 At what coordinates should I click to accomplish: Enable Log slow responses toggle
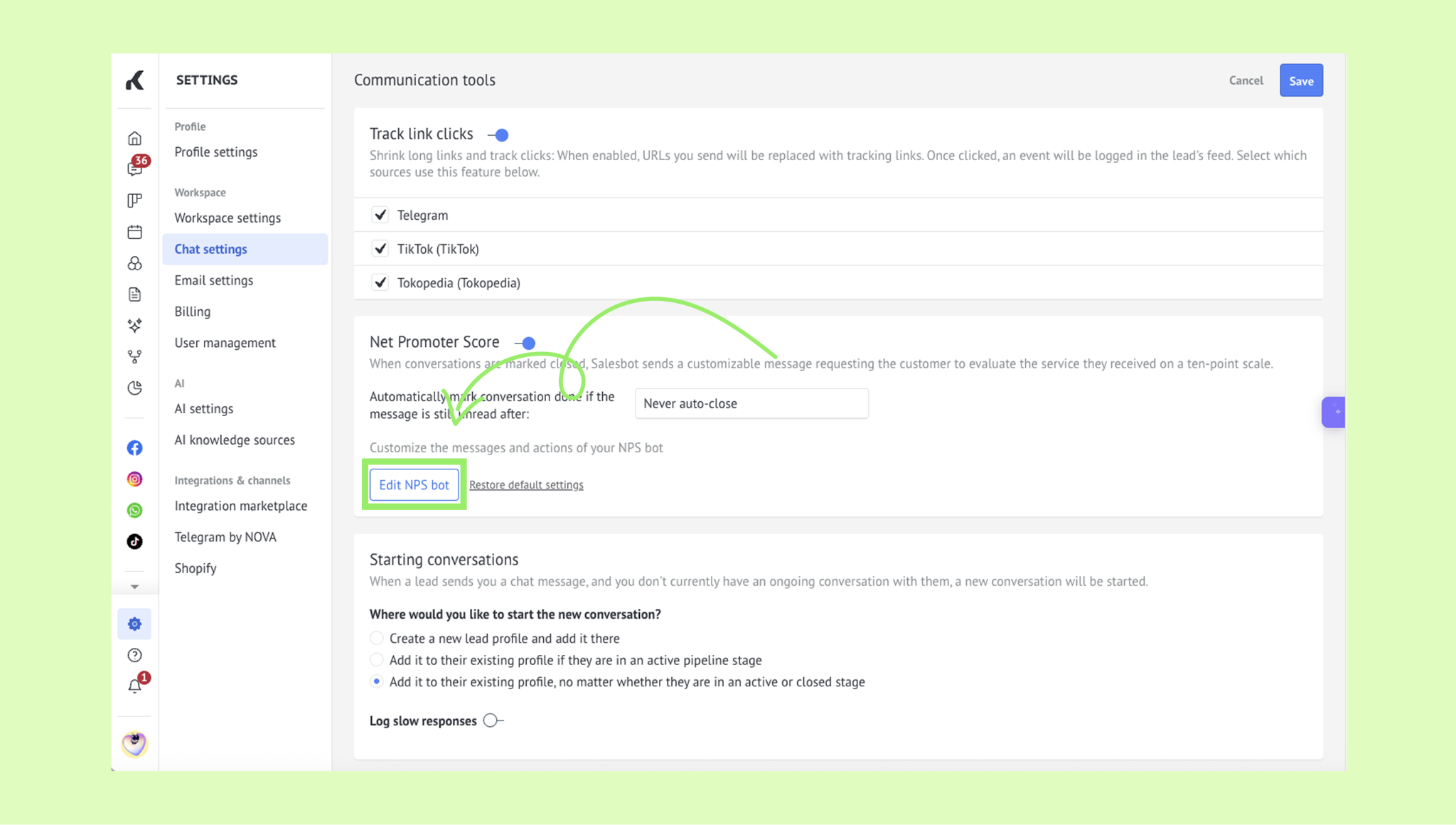[x=493, y=720]
